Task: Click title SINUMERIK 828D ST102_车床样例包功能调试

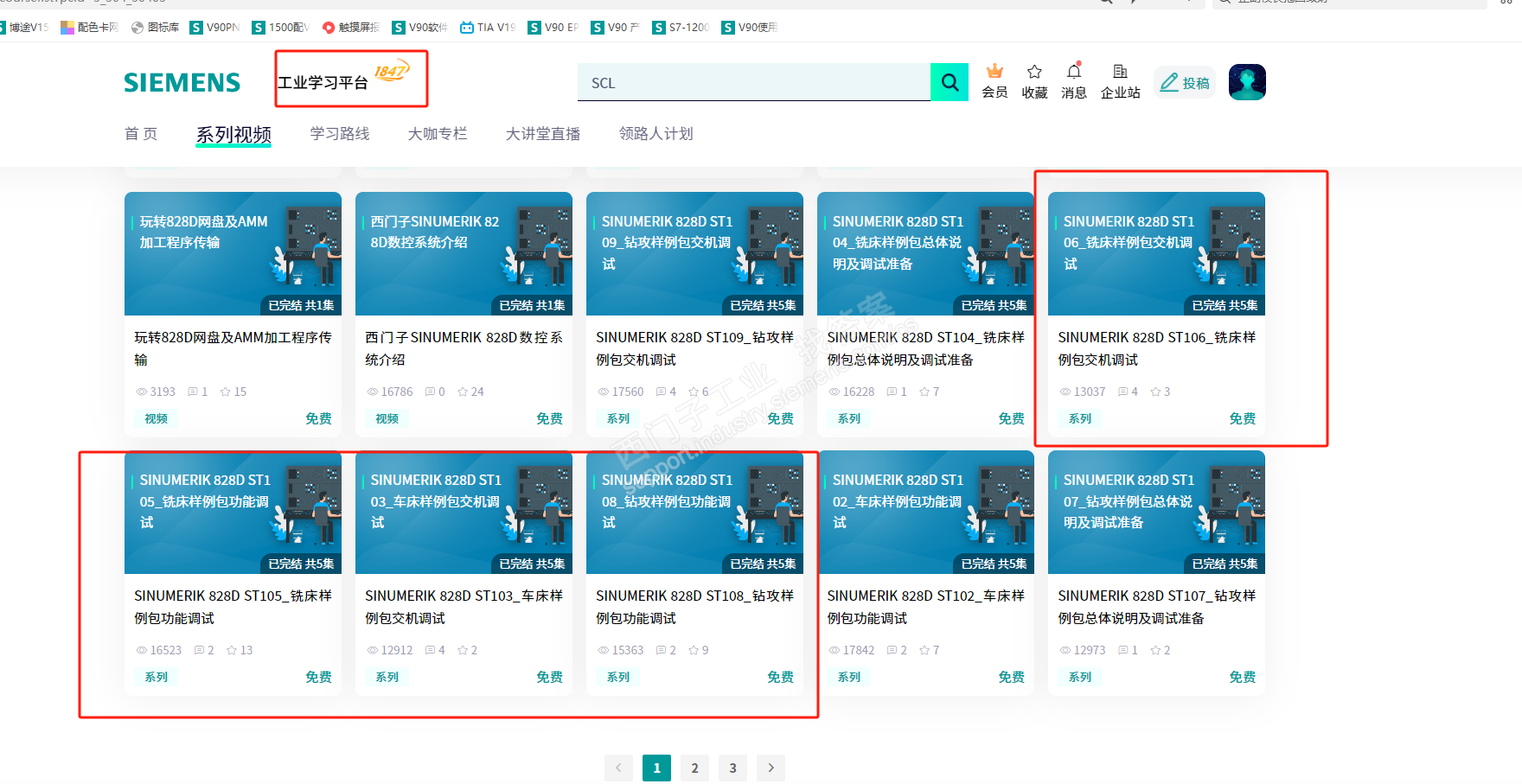Action: (925, 607)
